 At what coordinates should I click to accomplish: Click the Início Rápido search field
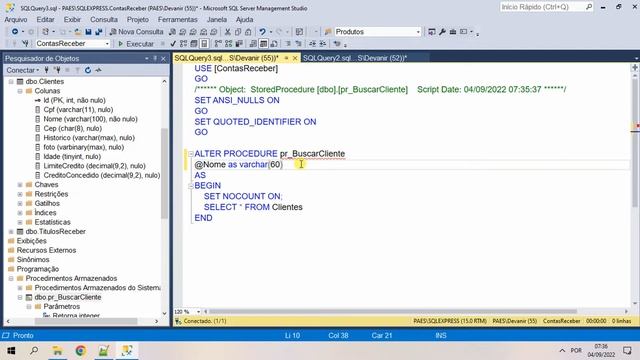[542, 7]
